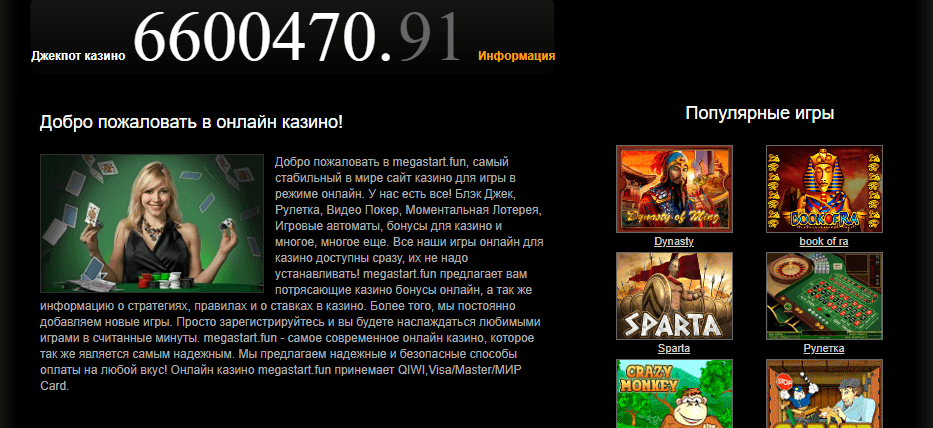Viewport: 933px width, 428px height.
Task: Follow the Dynasty text link
Action: click(x=674, y=242)
